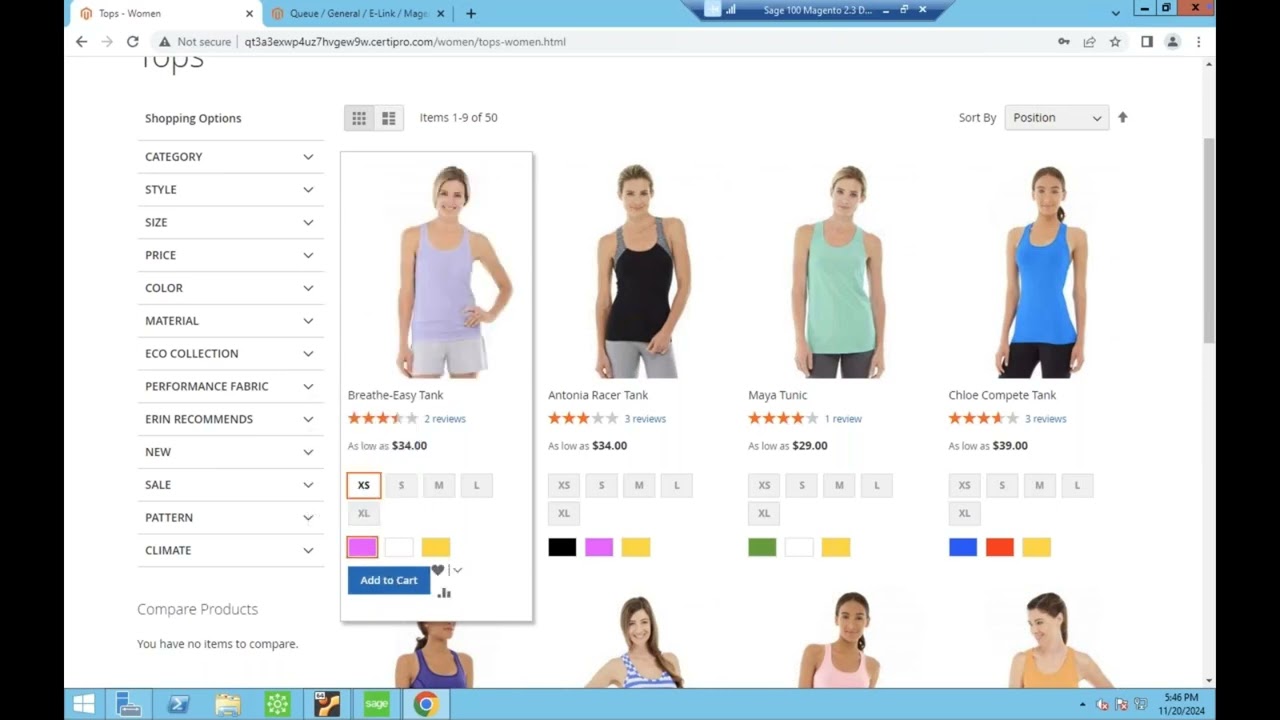The height and width of the screenshot is (720, 1280).
Task: Open Windows Start menu
Action: coord(84,704)
